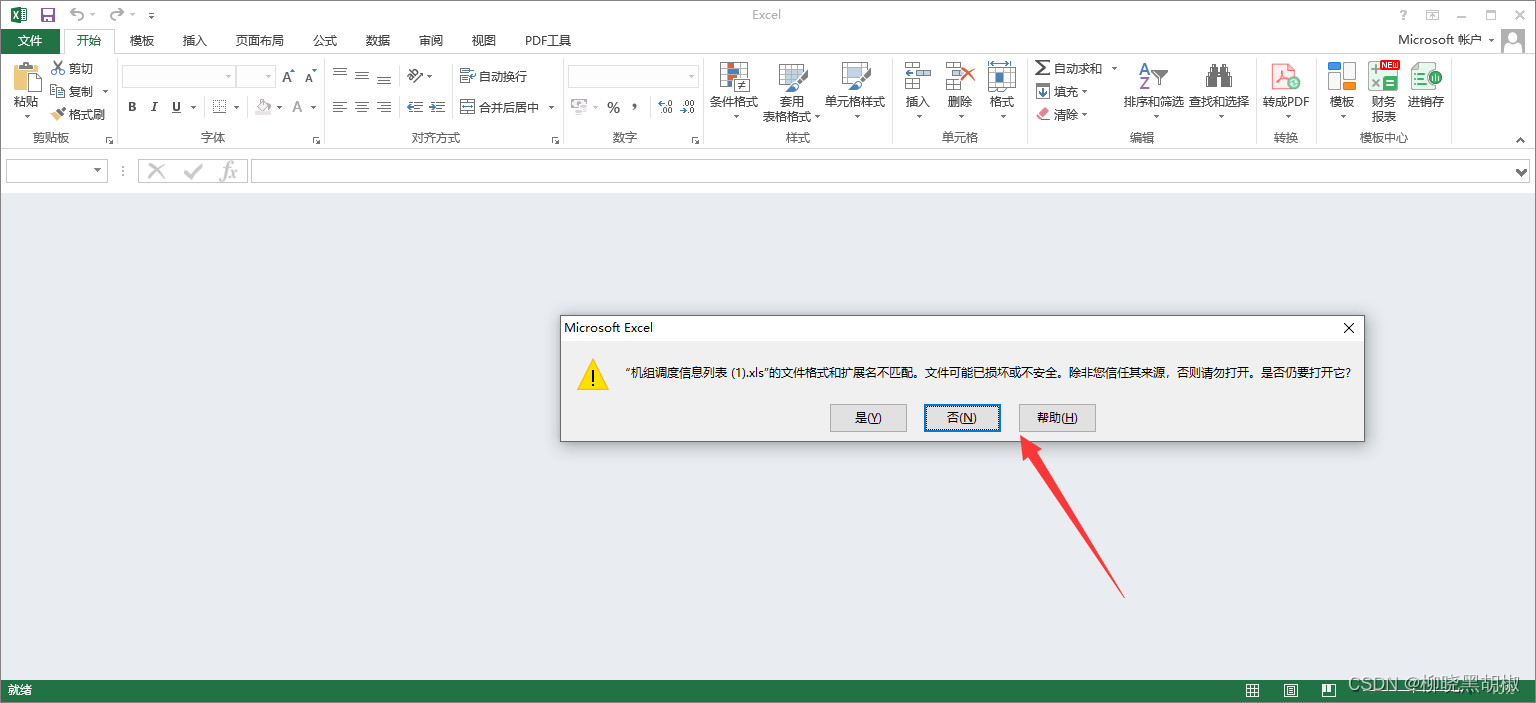
Task: Toggle Bold formatting
Action: click(x=132, y=107)
